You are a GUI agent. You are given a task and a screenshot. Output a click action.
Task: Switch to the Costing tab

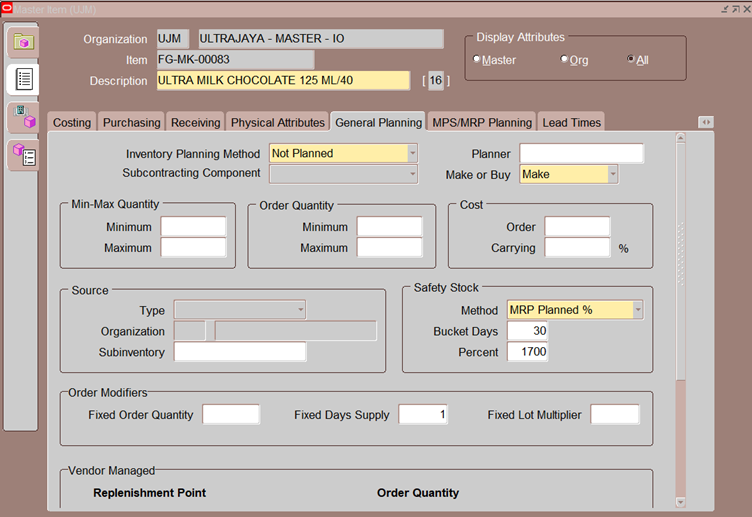click(x=72, y=122)
